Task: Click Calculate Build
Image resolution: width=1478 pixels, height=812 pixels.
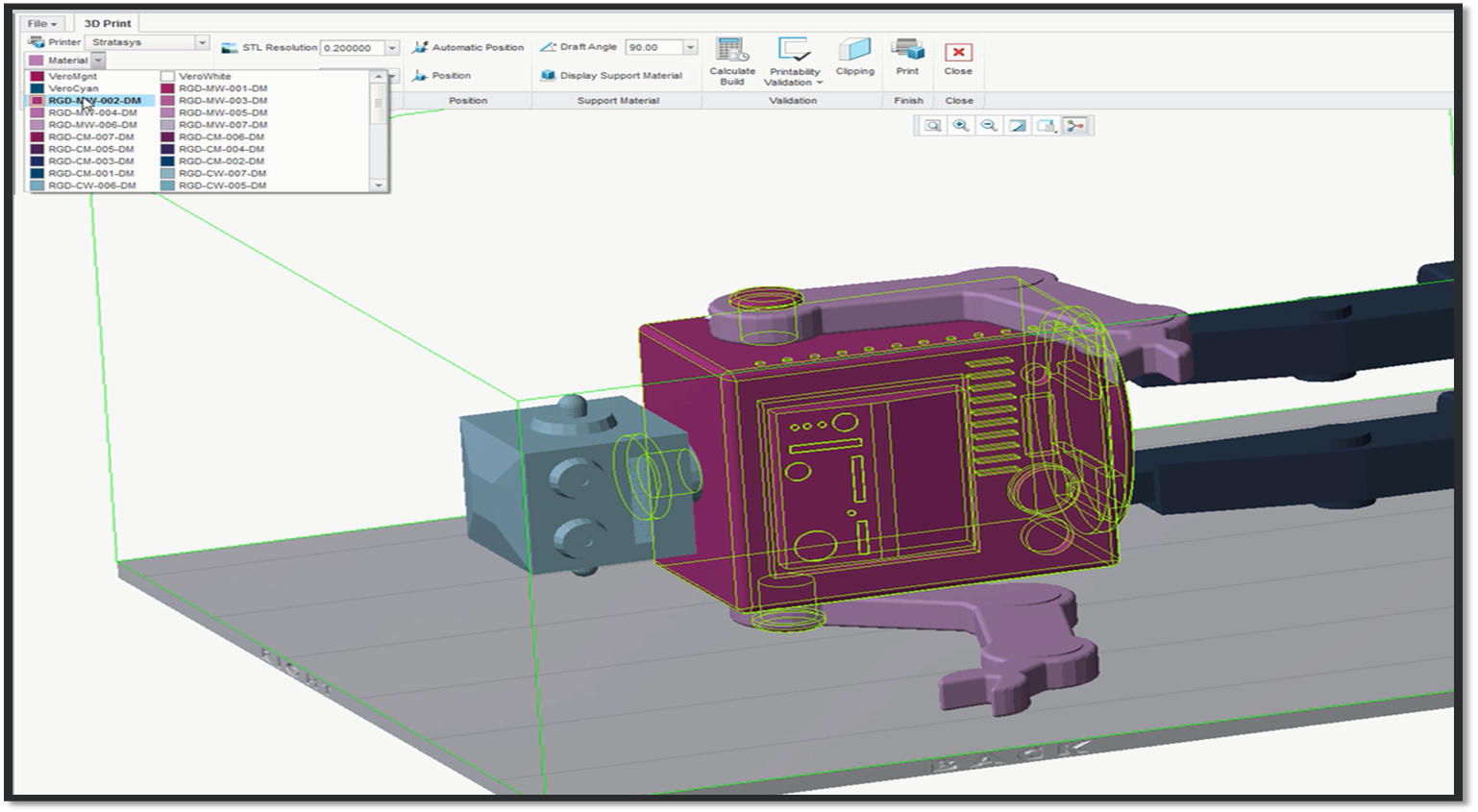Action: [x=732, y=62]
